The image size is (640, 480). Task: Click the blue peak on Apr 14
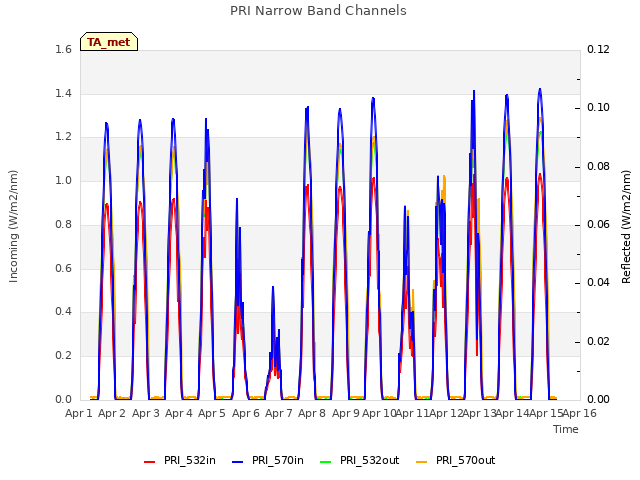point(507,96)
